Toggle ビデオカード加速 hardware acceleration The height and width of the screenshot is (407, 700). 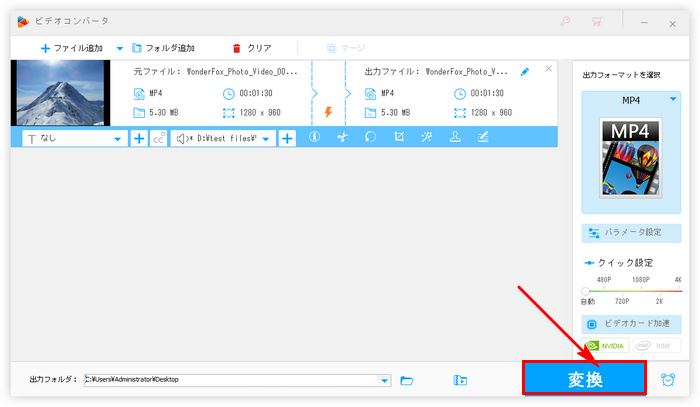coord(631,324)
